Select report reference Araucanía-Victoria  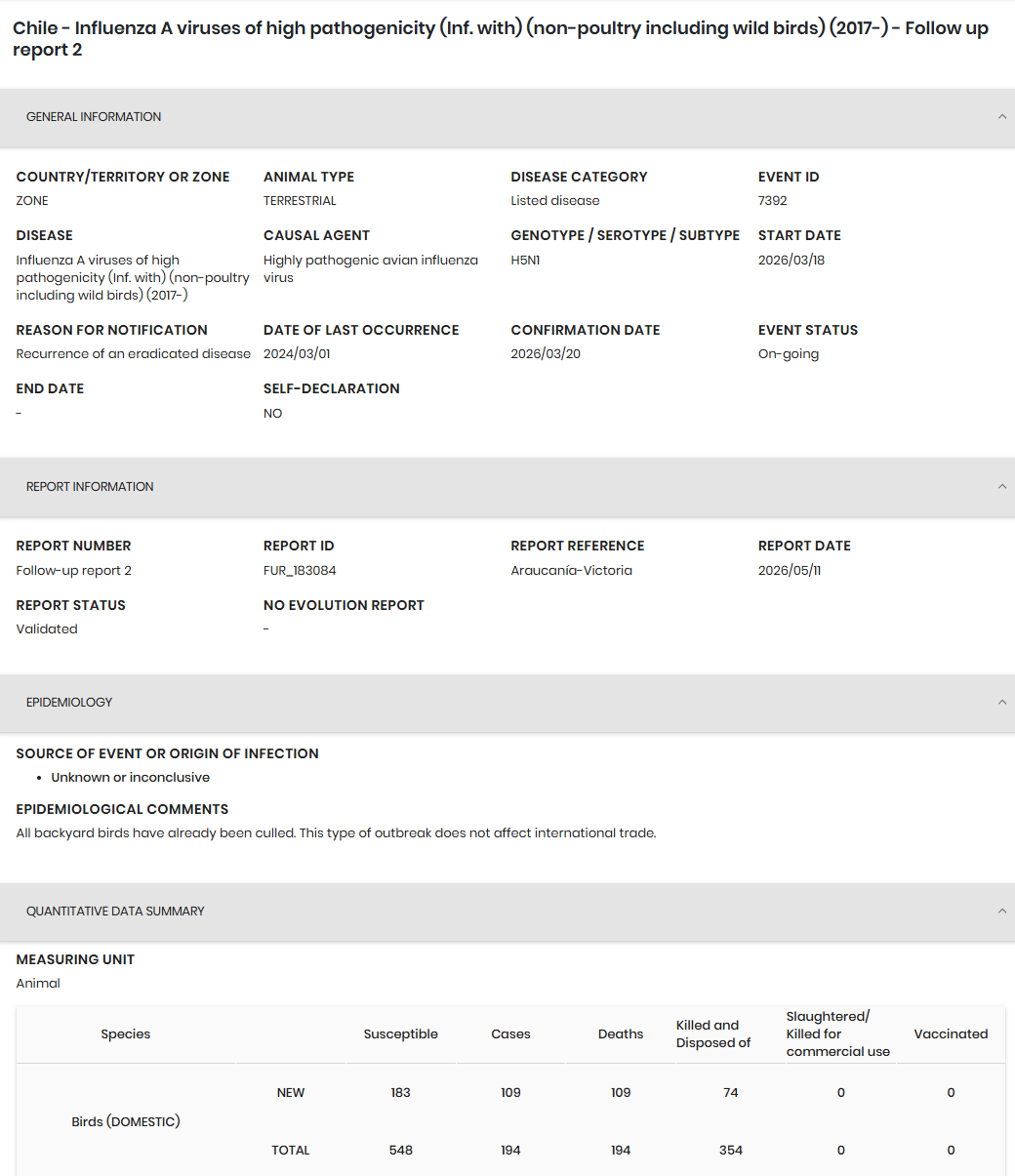571,571
